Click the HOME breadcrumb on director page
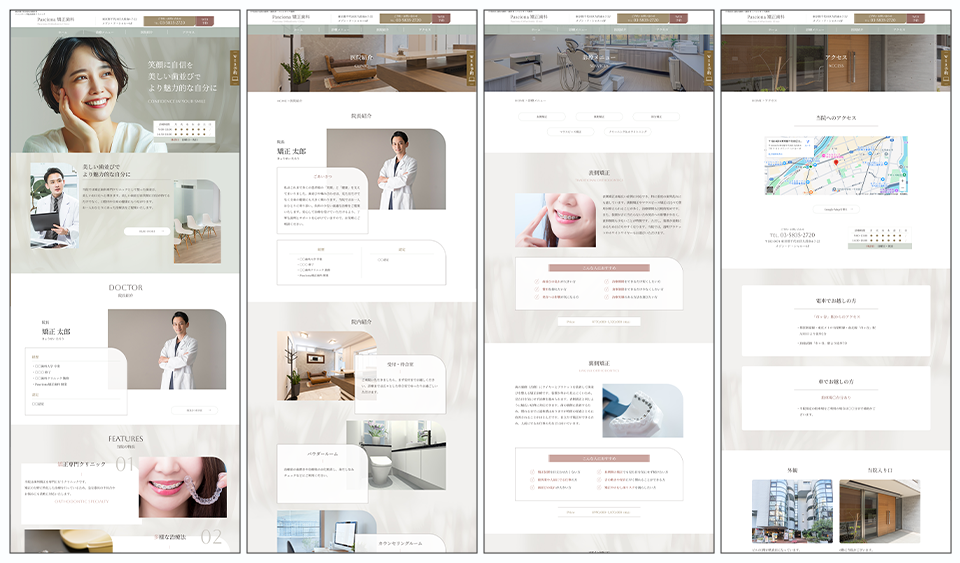The image size is (960, 563). [282, 100]
